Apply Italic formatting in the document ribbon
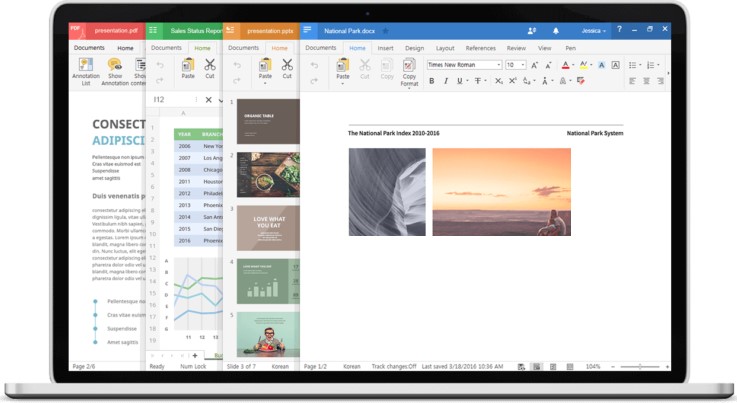This screenshot has height=403, width=737. click(446, 81)
